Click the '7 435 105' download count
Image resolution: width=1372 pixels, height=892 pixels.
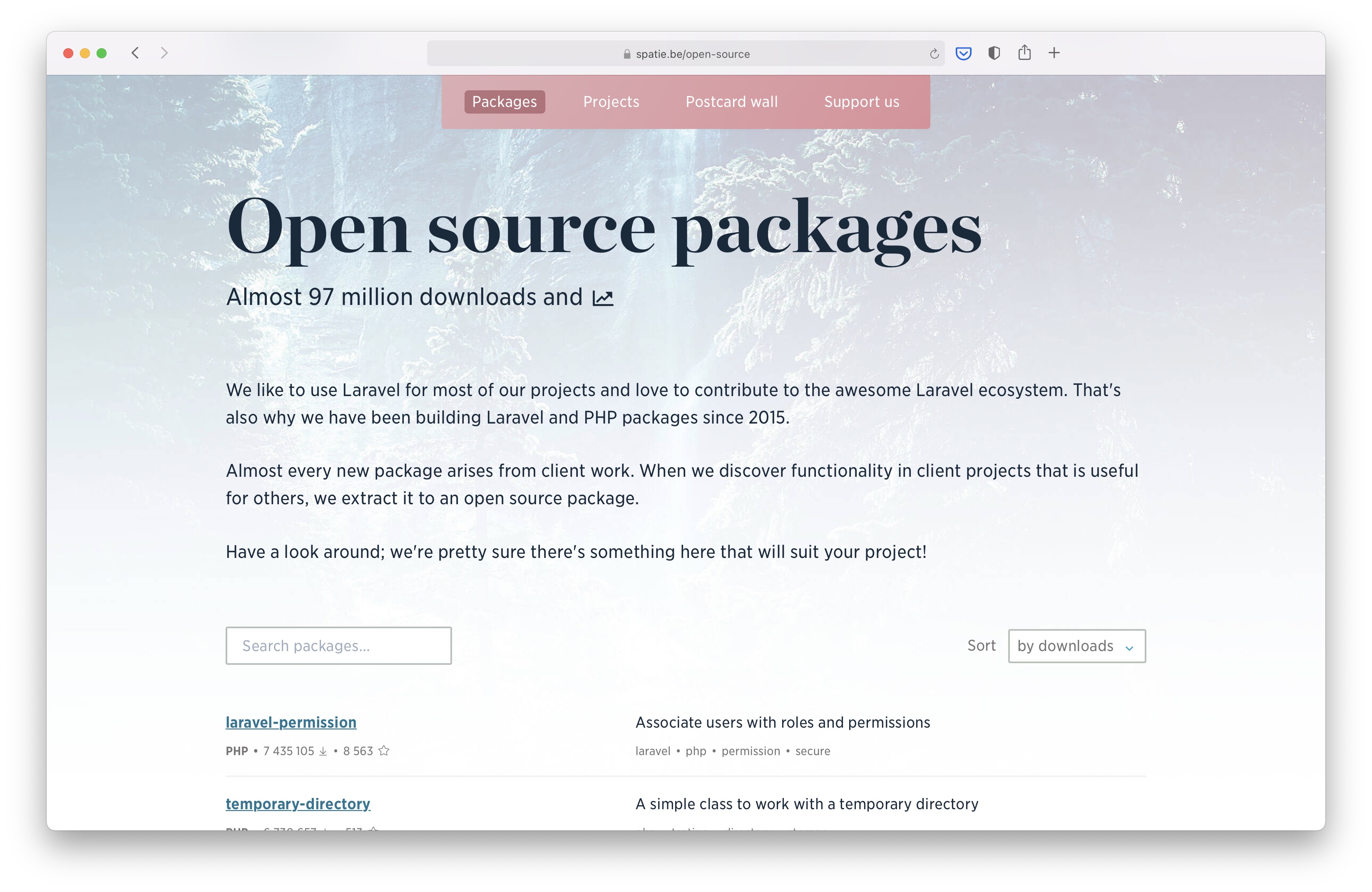(x=289, y=751)
